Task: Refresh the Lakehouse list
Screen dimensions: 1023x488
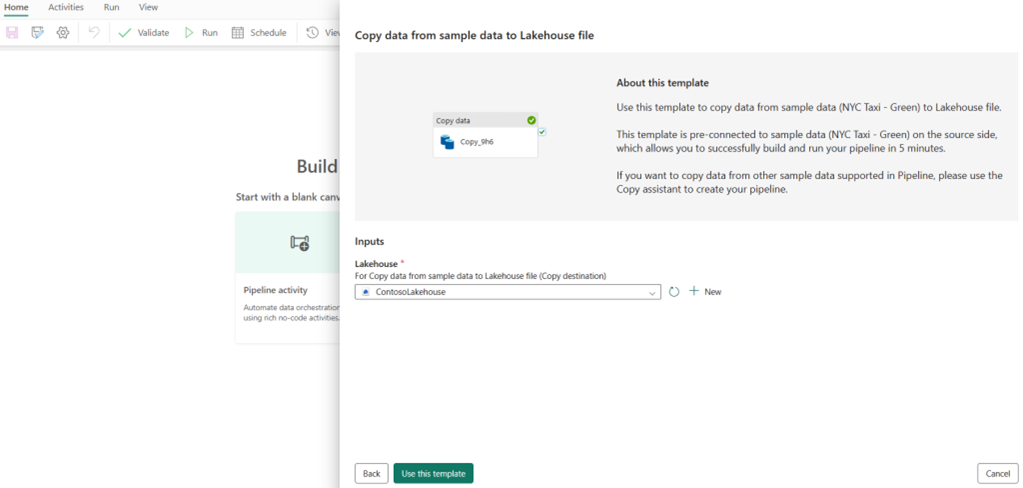Action: pyautogui.click(x=674, y=292)
